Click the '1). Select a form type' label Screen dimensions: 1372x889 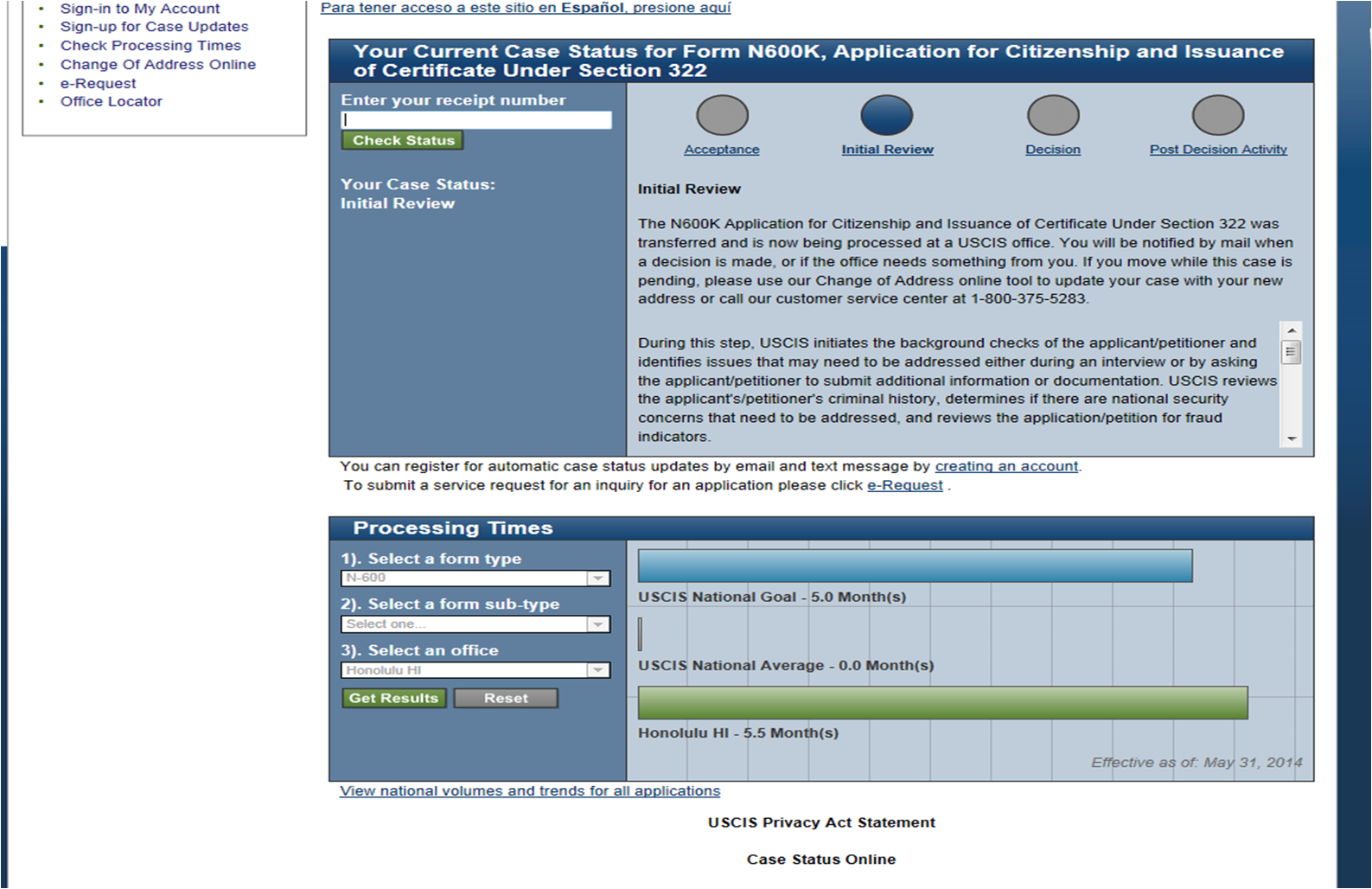(x=431, y=559)
